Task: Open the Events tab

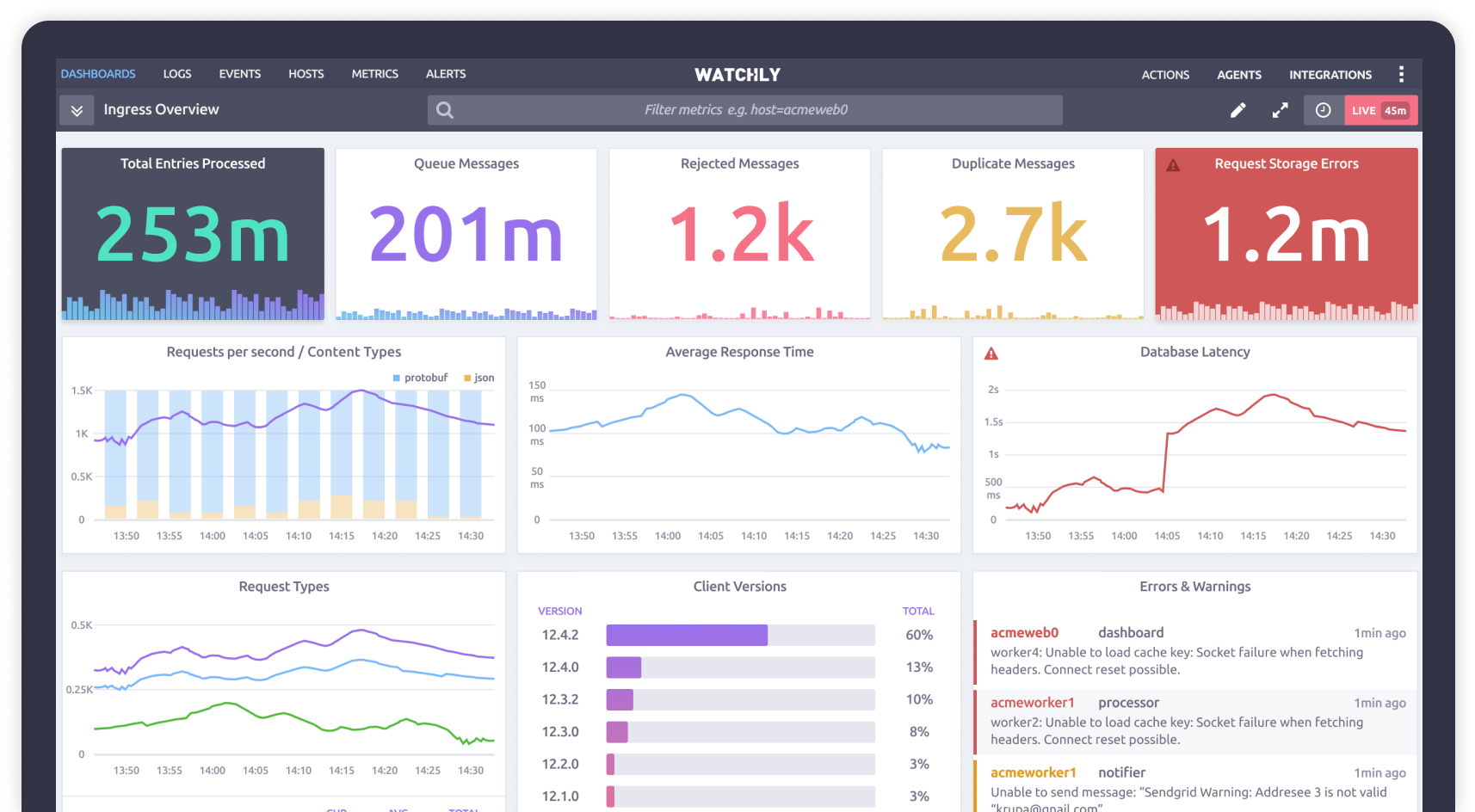Action: [x=239, y=74]
